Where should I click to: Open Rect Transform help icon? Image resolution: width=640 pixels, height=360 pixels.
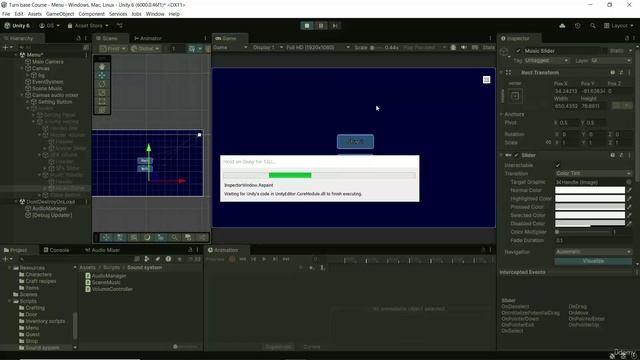point(613,73)
